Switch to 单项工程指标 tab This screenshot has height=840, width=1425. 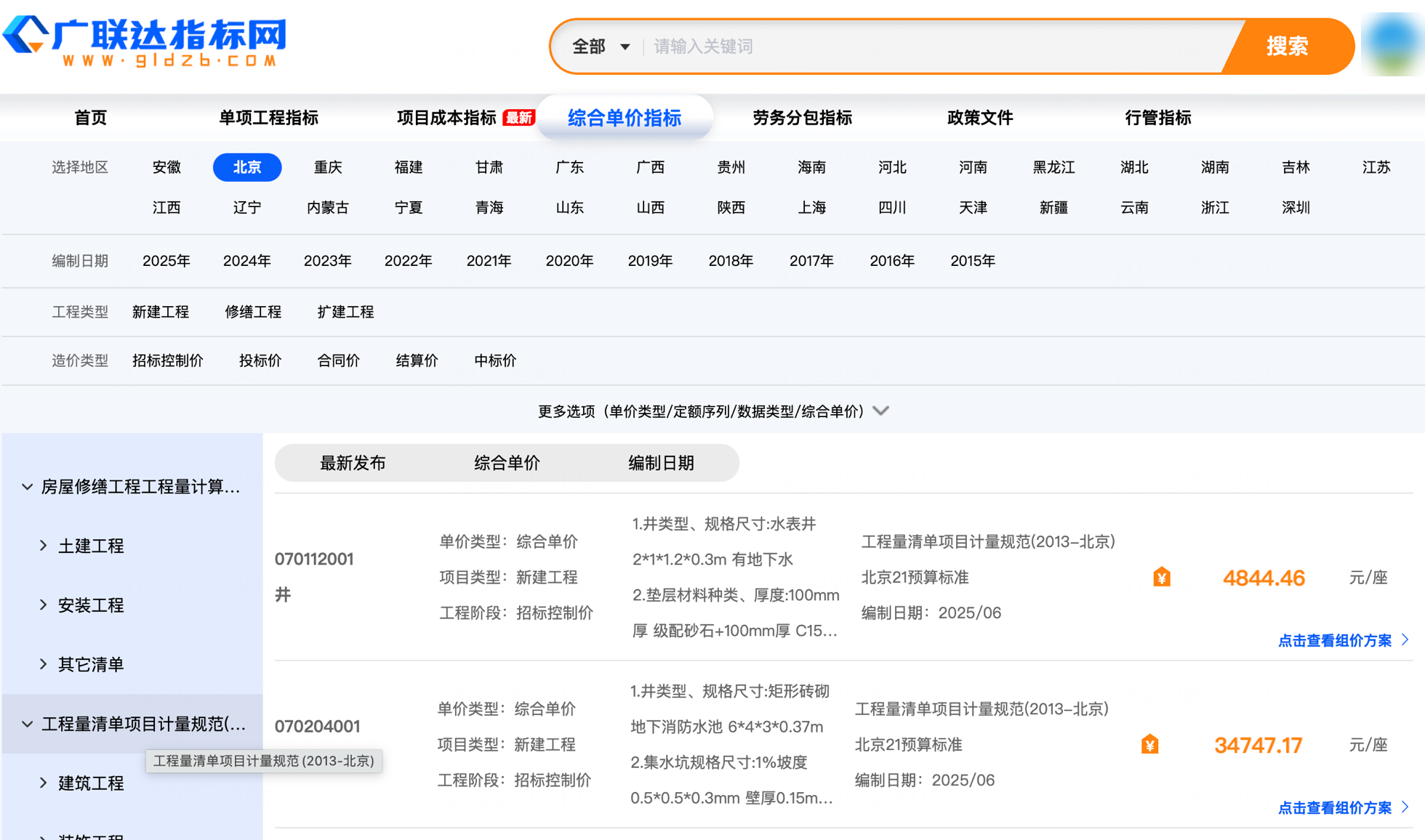pos(268,118)
